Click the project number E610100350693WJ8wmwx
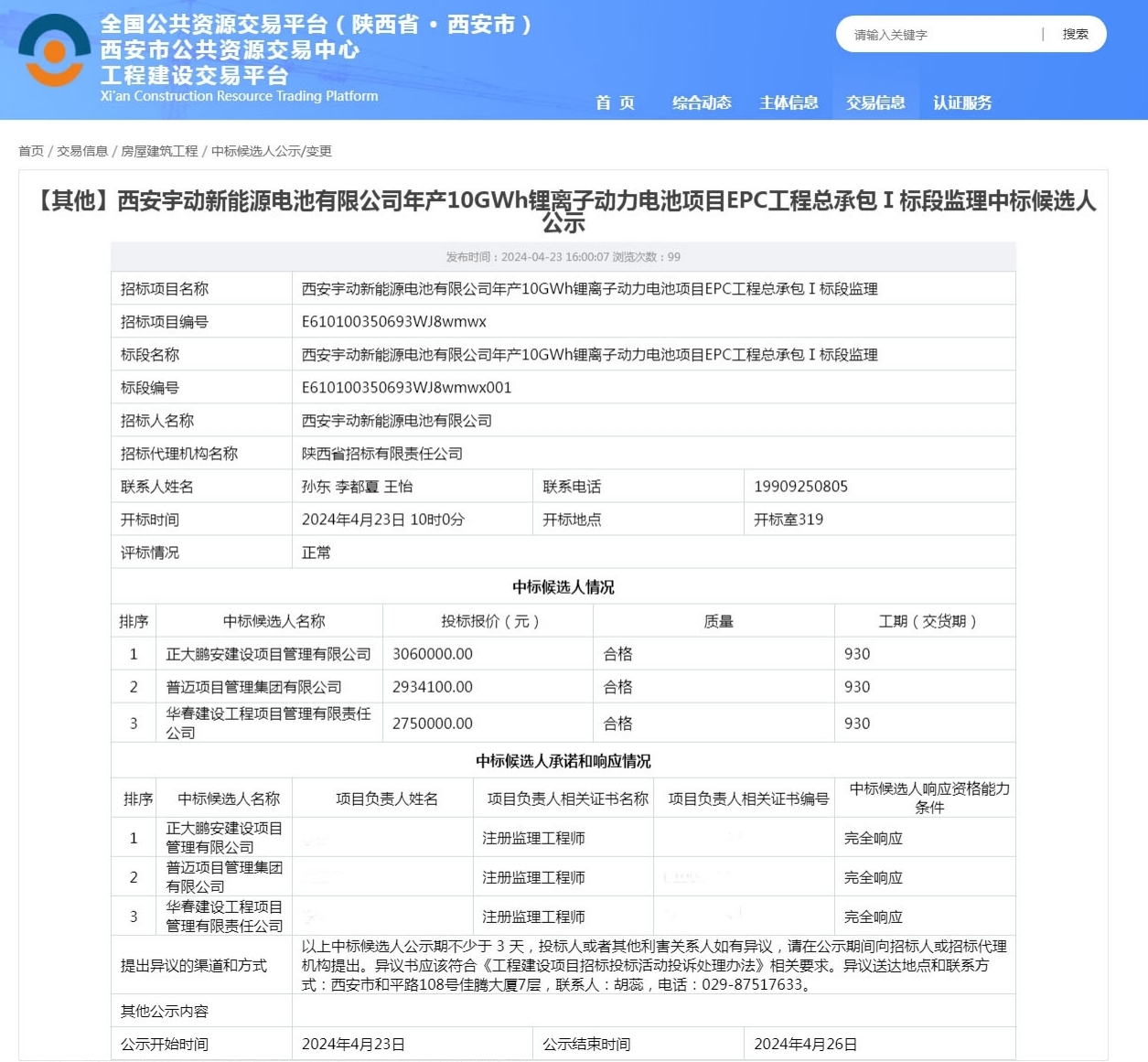The image size is (1148, 1062). (x=394, y=322)
